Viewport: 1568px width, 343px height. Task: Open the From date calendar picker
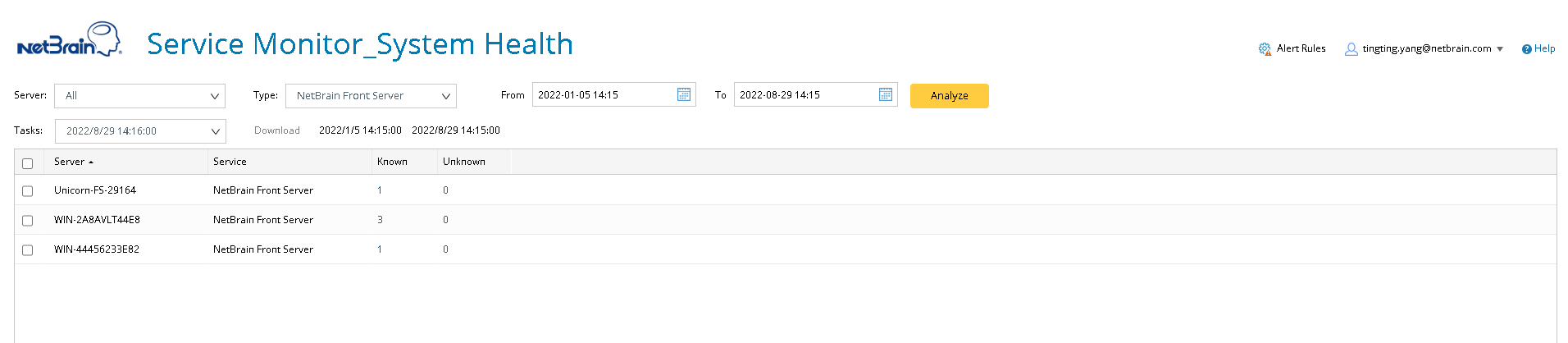click(683, 95)
